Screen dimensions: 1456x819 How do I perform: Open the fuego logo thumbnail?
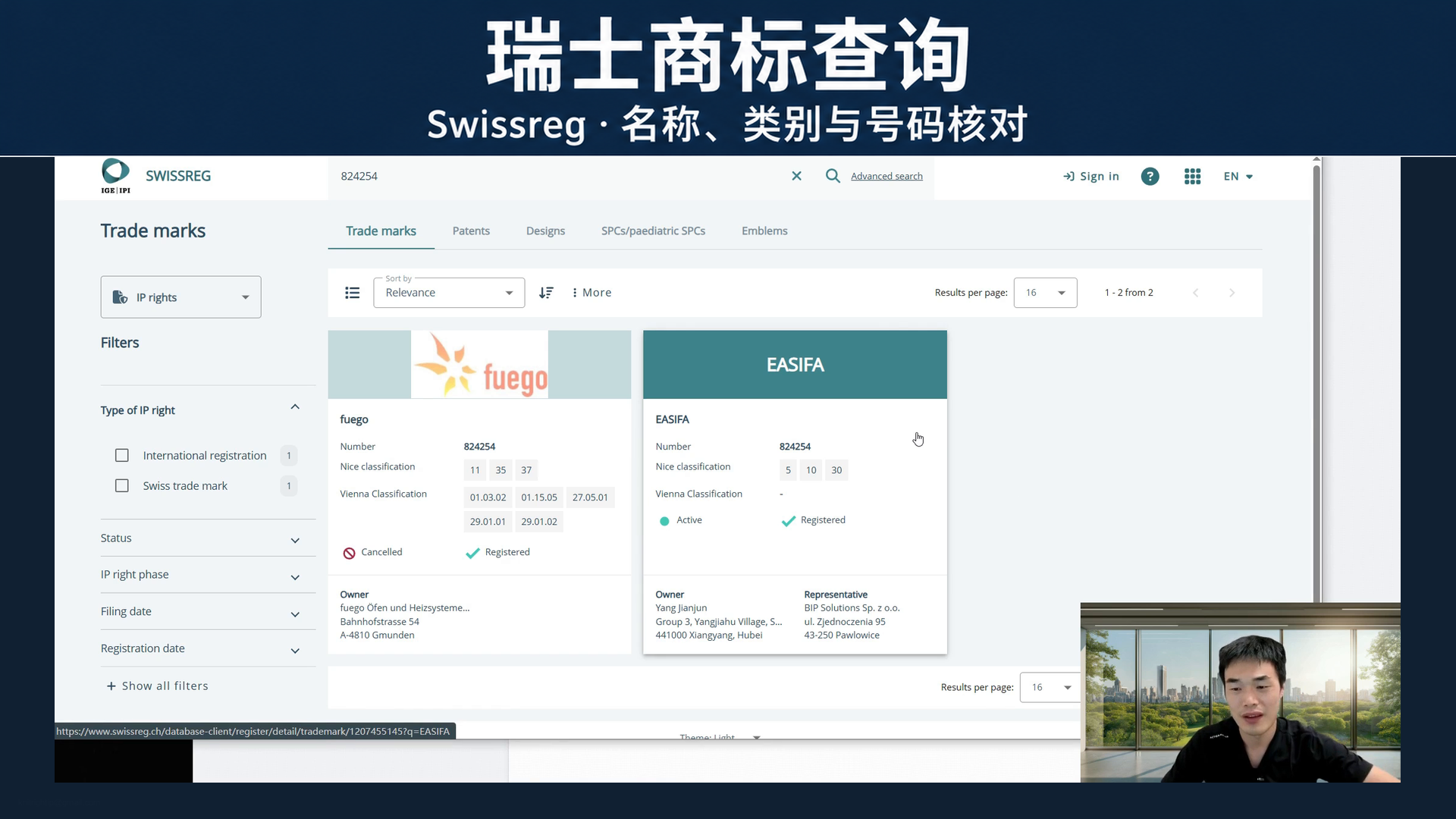pyautogui.click(x=479, y=365)
